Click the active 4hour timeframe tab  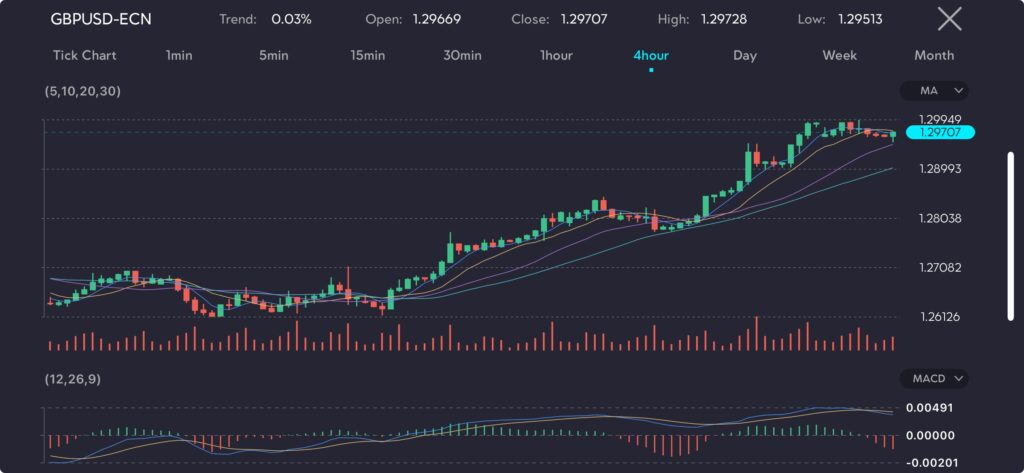coord(651,55)
